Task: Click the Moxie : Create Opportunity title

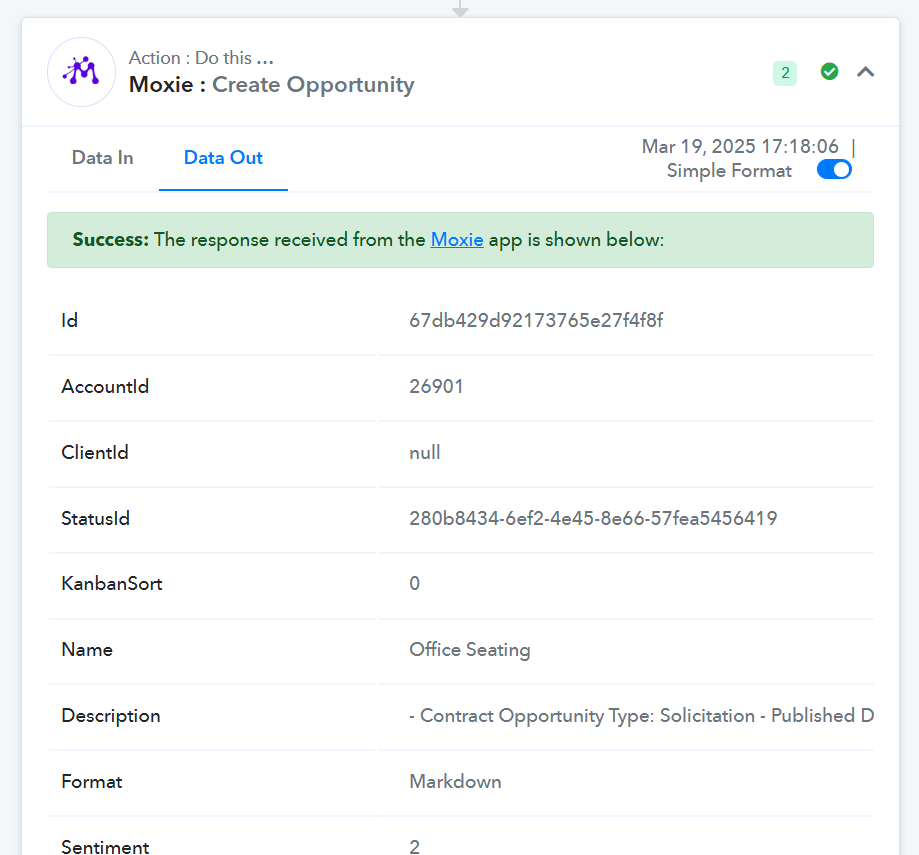Action: click(x=272, y=84)
